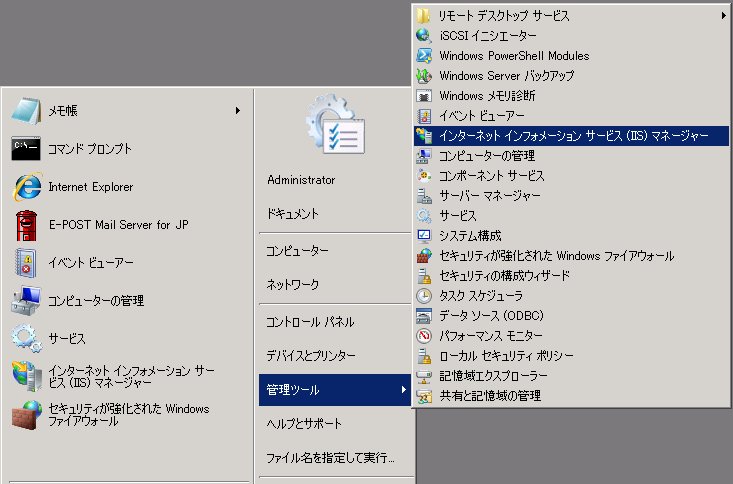Click pinned Windows ファイアウォール brick icon in left pane
This screenshot has width=733, height=484.
(x=27, y=414)
